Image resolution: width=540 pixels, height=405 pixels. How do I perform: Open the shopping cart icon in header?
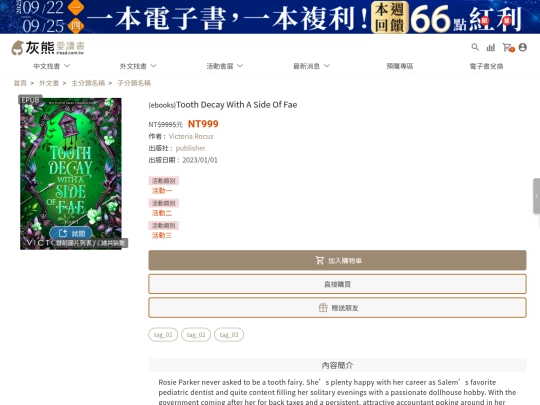(508, 47)
